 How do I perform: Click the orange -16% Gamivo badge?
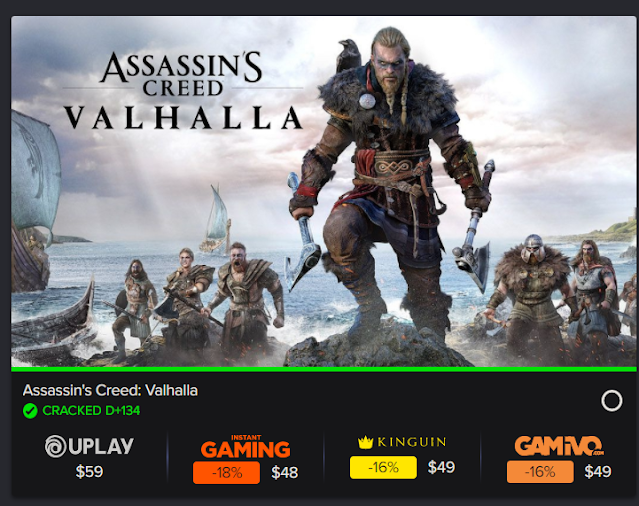tap(540, 472)
